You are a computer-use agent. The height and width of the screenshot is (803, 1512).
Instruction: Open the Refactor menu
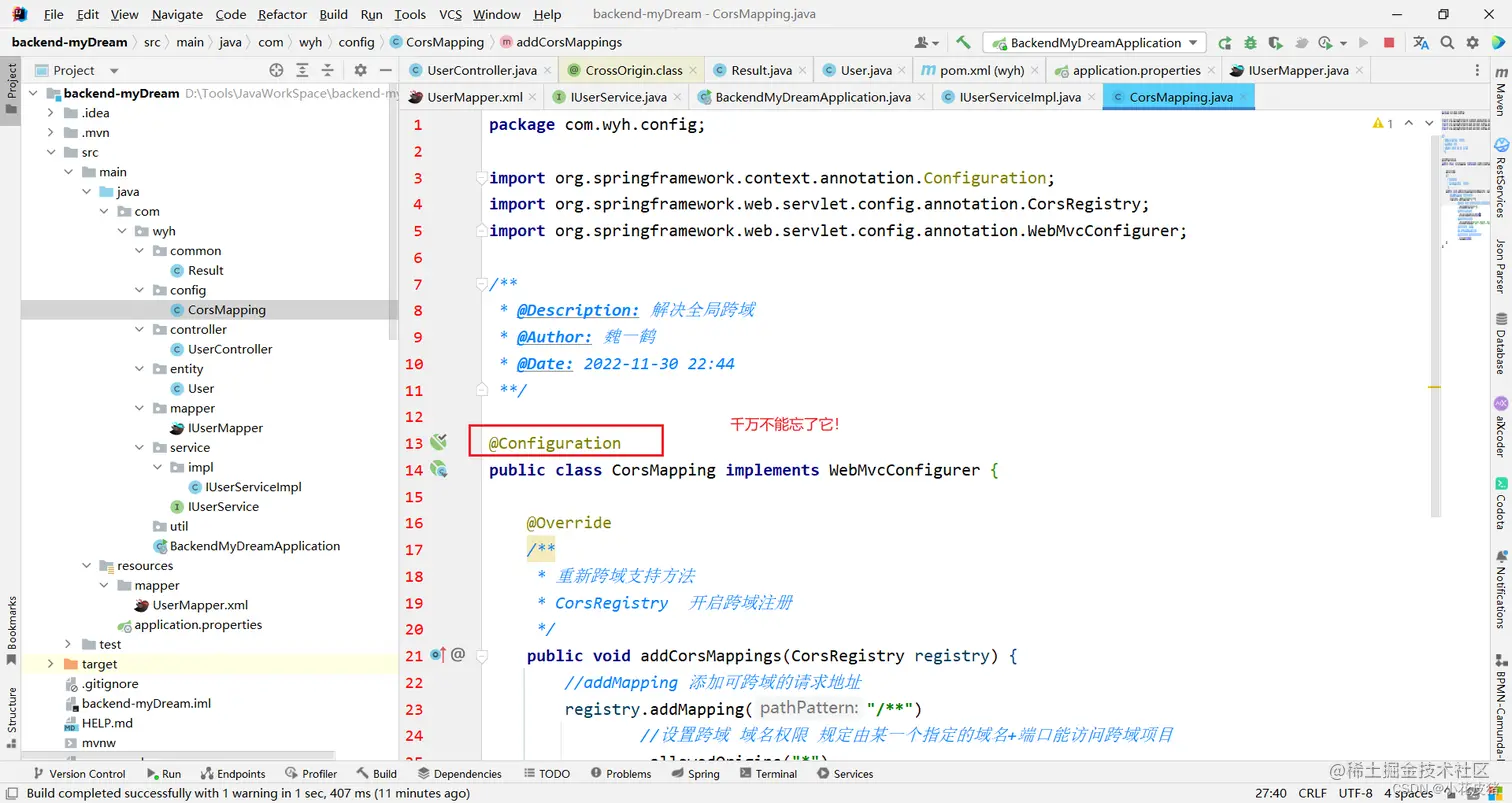(282, 14)
